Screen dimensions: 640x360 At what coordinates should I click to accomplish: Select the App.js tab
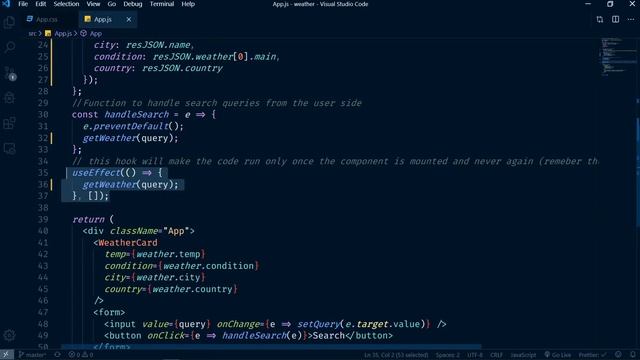(x=108, y=19)
